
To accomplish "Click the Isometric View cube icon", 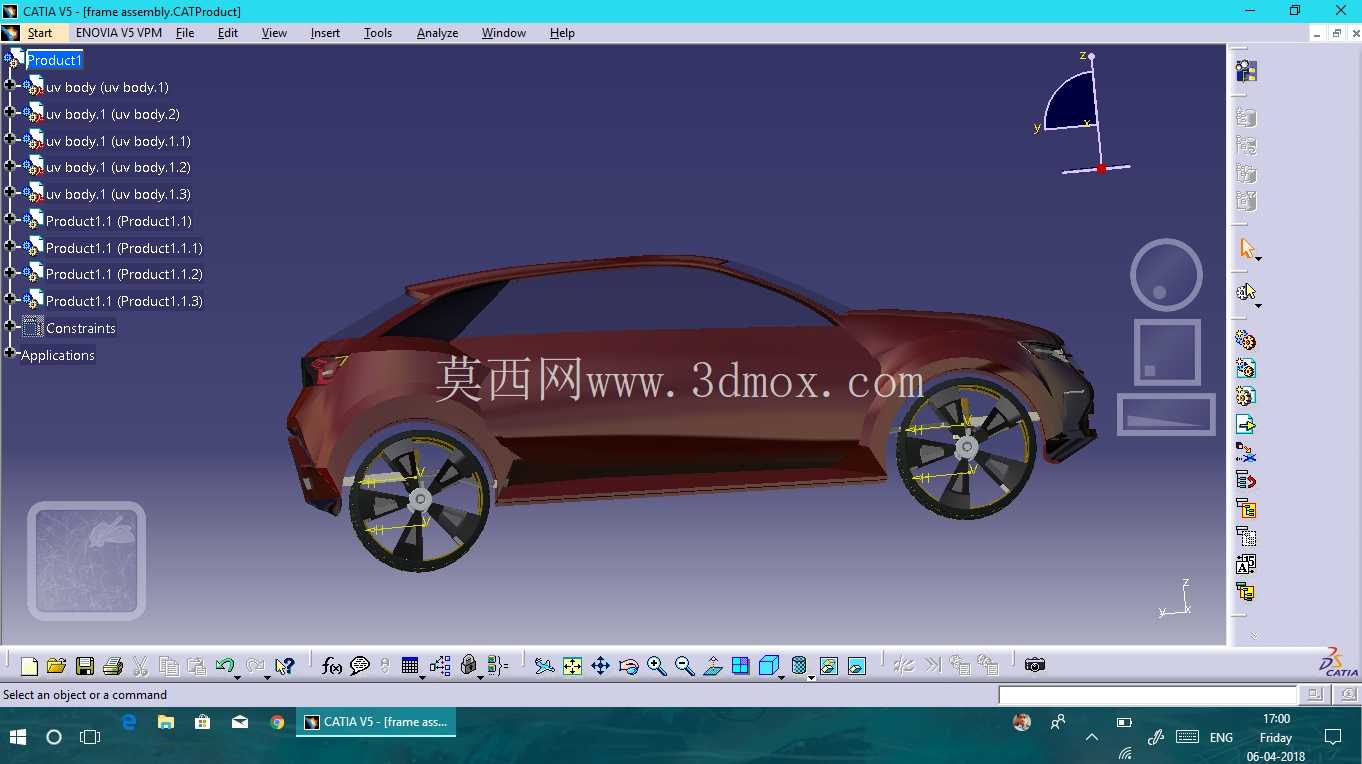I will [768, 666].
